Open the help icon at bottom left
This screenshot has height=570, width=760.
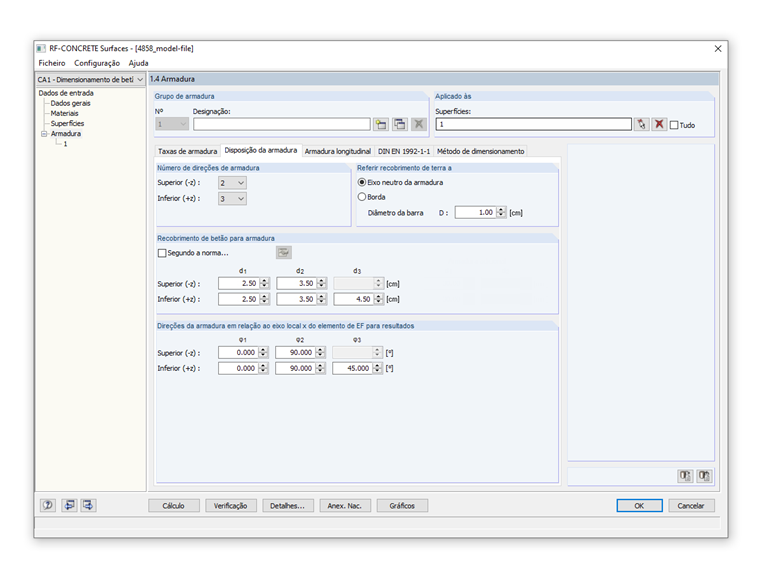(48, 505)
